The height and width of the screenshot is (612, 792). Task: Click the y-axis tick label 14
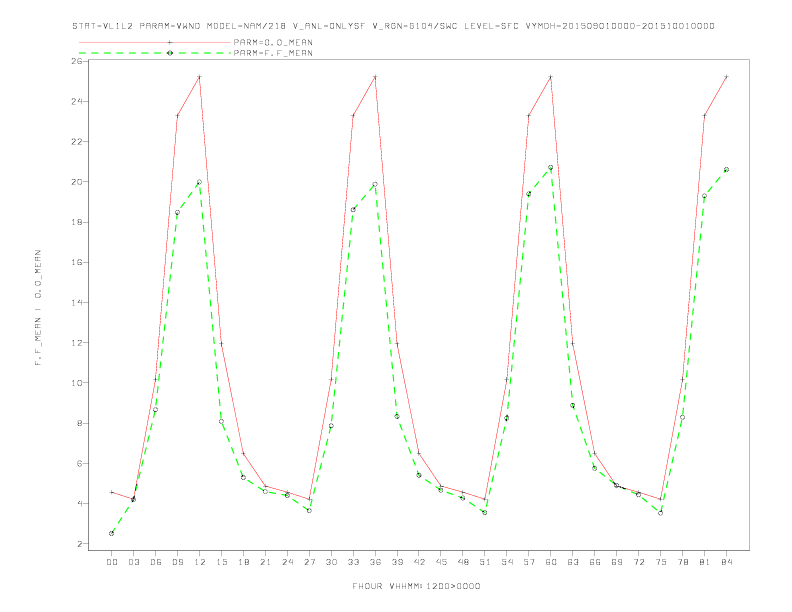coord(77,302)
